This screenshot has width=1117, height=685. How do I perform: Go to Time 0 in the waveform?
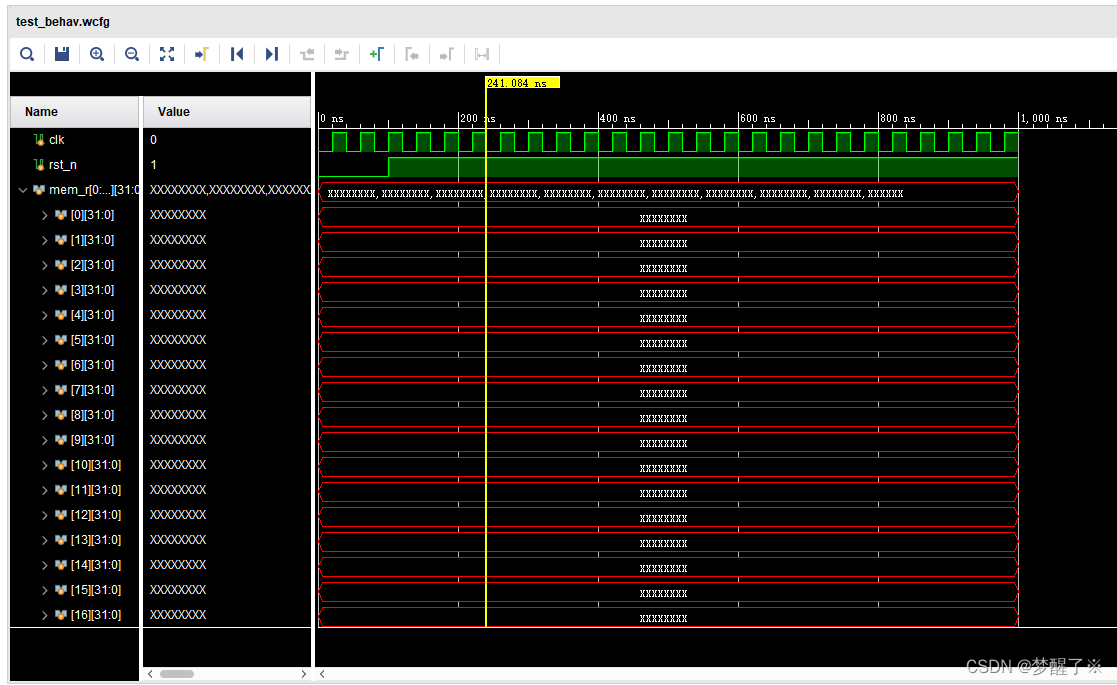[x=236, y=54]
